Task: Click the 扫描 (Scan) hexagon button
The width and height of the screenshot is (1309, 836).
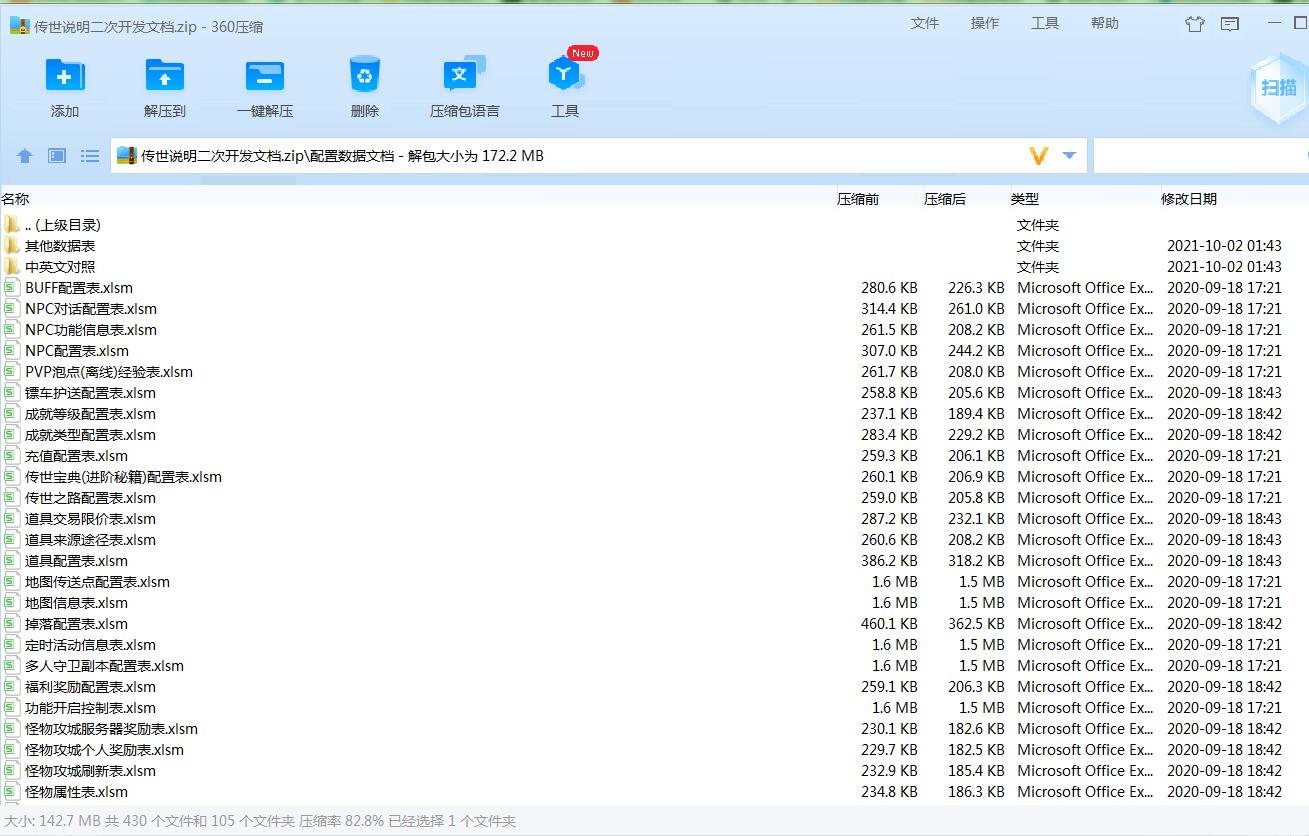Action: point(1278,88)
